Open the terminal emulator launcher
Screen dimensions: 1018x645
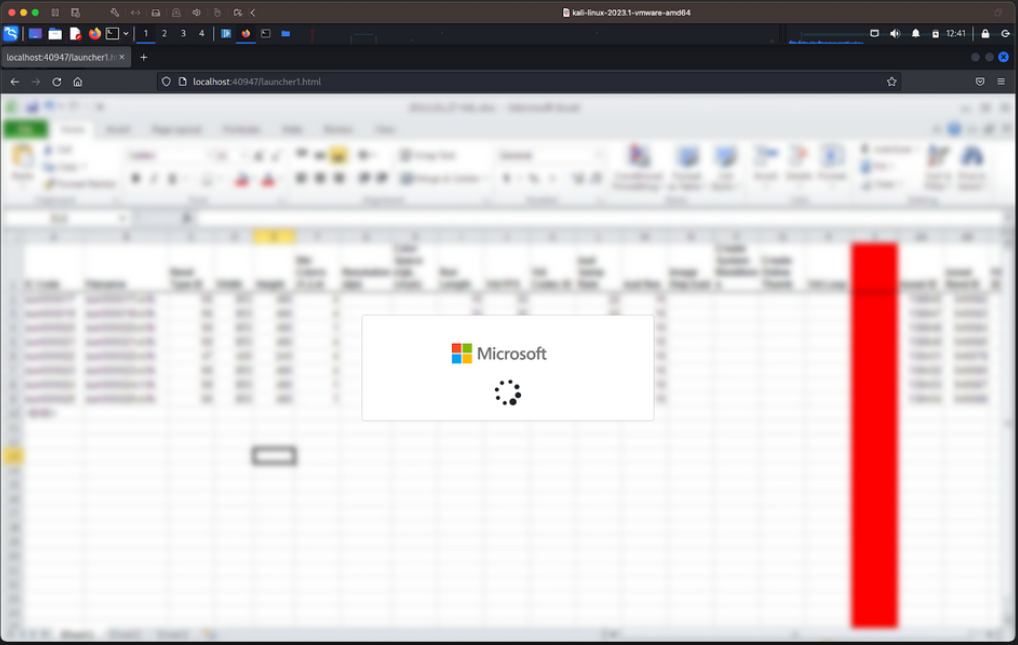[x=112, y=33]
